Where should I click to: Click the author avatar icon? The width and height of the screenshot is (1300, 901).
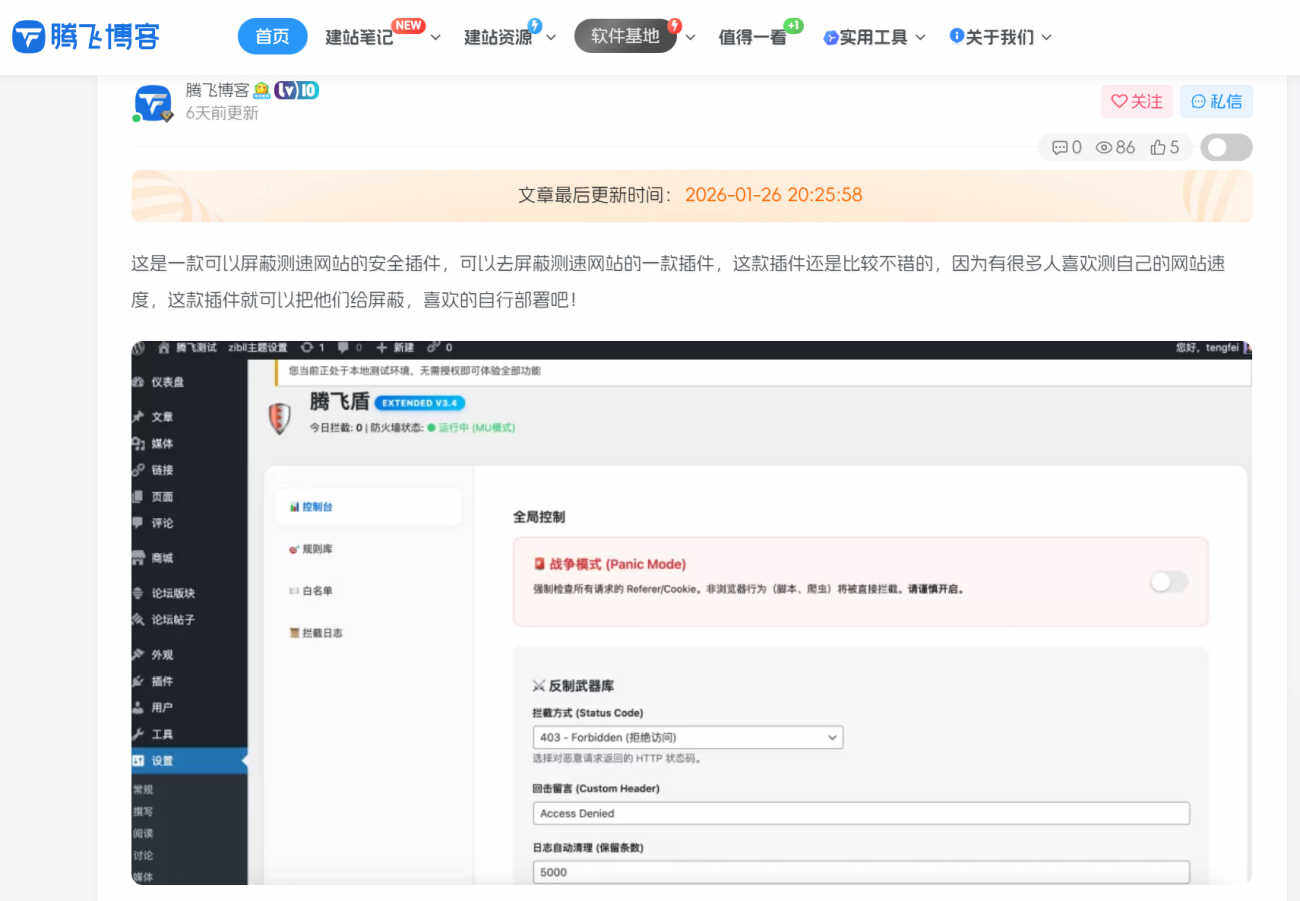point(153,103)
